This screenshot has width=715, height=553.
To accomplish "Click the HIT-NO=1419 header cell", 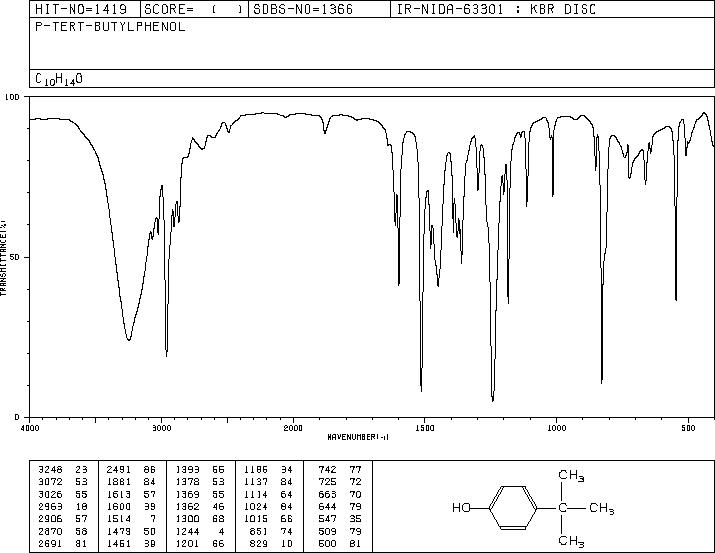I will pyautogui.click(x=85, y=9).
